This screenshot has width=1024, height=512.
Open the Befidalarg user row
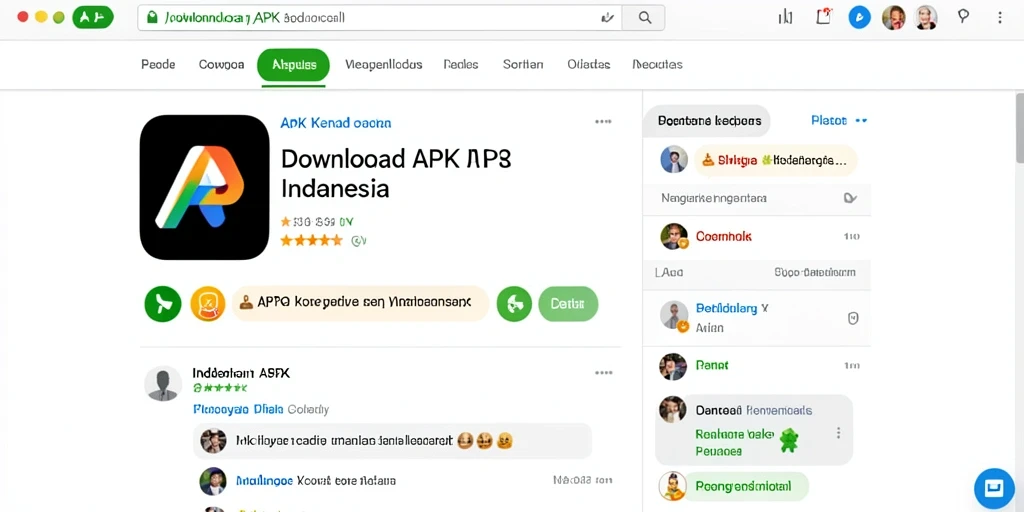click(x=756, y=318)
